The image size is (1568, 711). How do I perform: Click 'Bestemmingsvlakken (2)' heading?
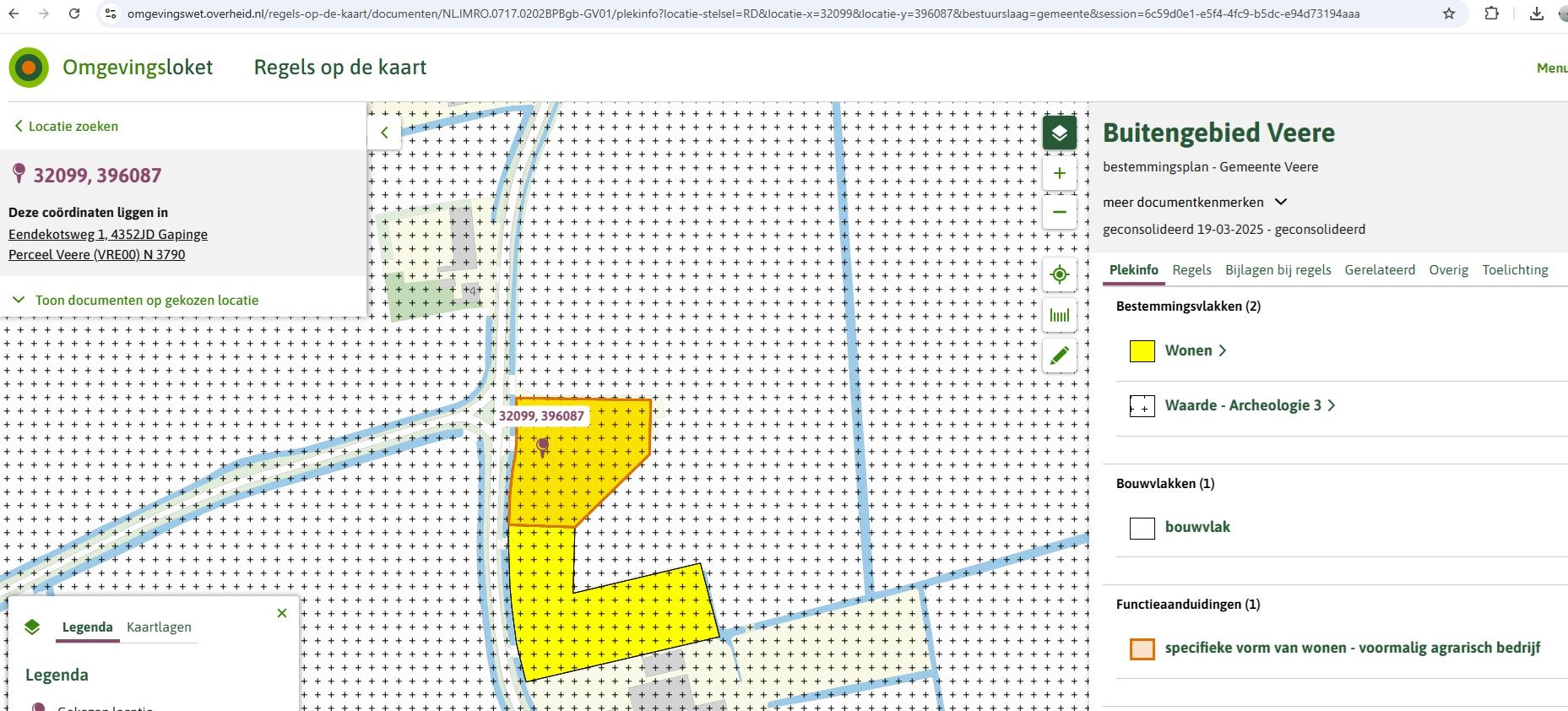click(x=1188, y=306)
